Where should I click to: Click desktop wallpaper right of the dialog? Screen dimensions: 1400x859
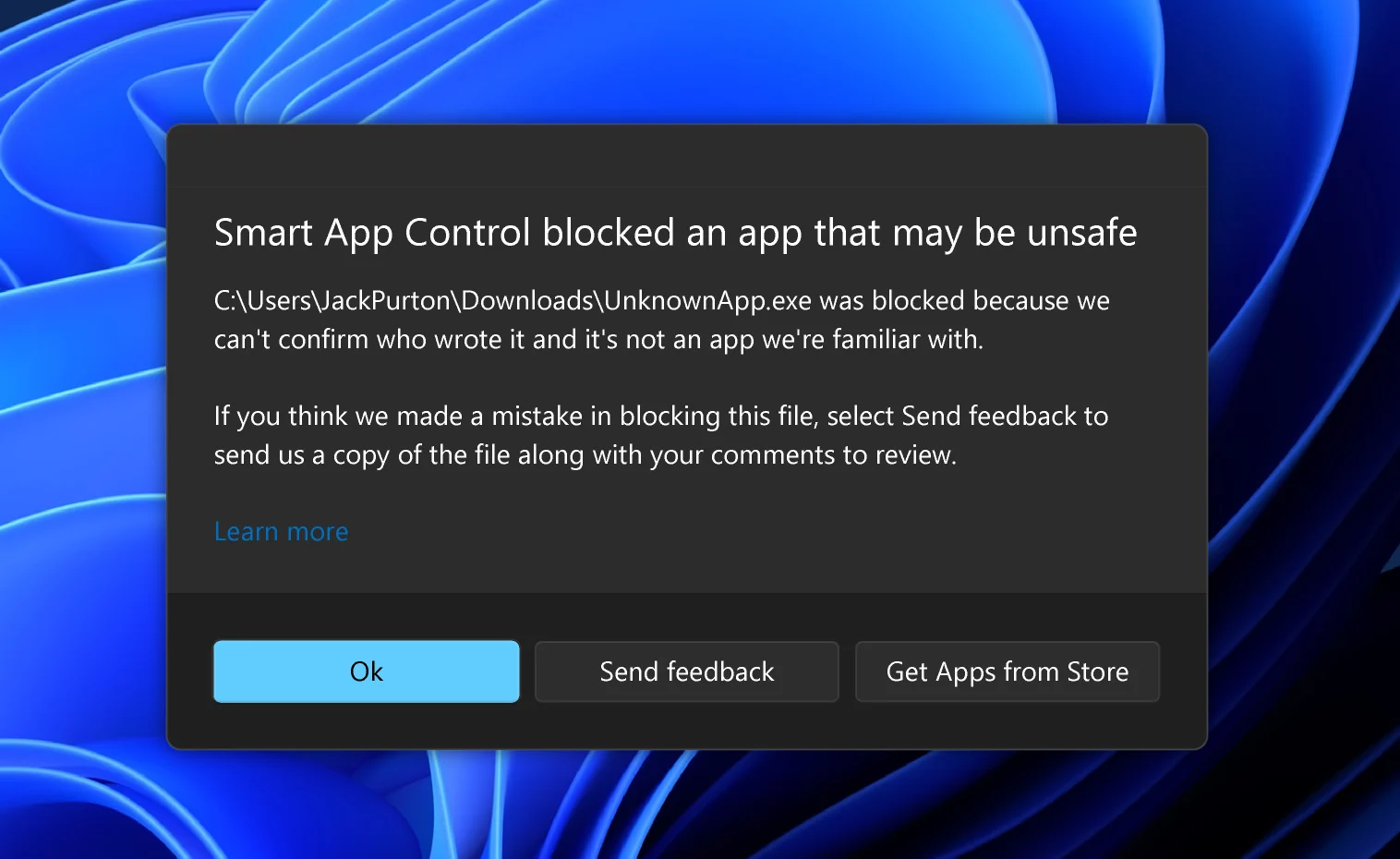coord(1302,434)
